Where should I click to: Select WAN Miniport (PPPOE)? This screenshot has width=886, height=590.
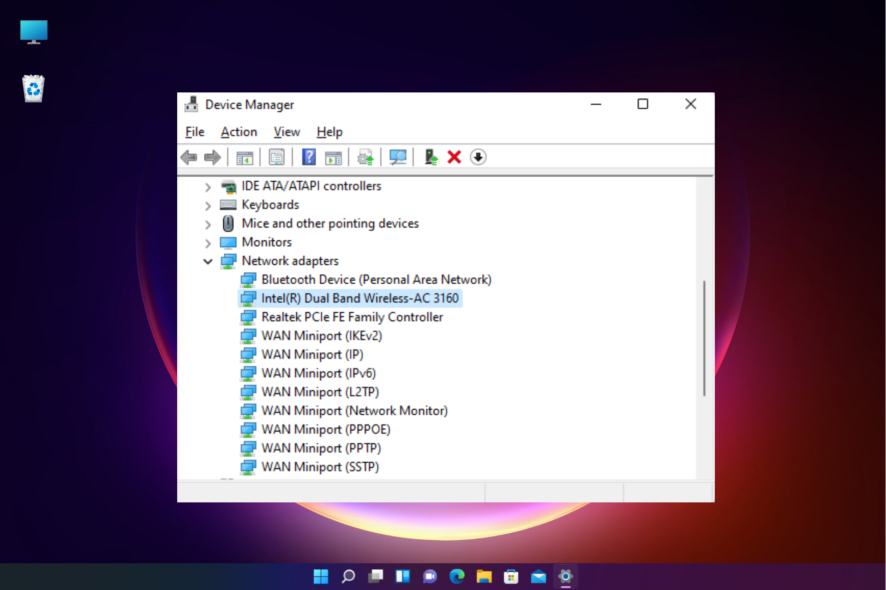[325, 429]
